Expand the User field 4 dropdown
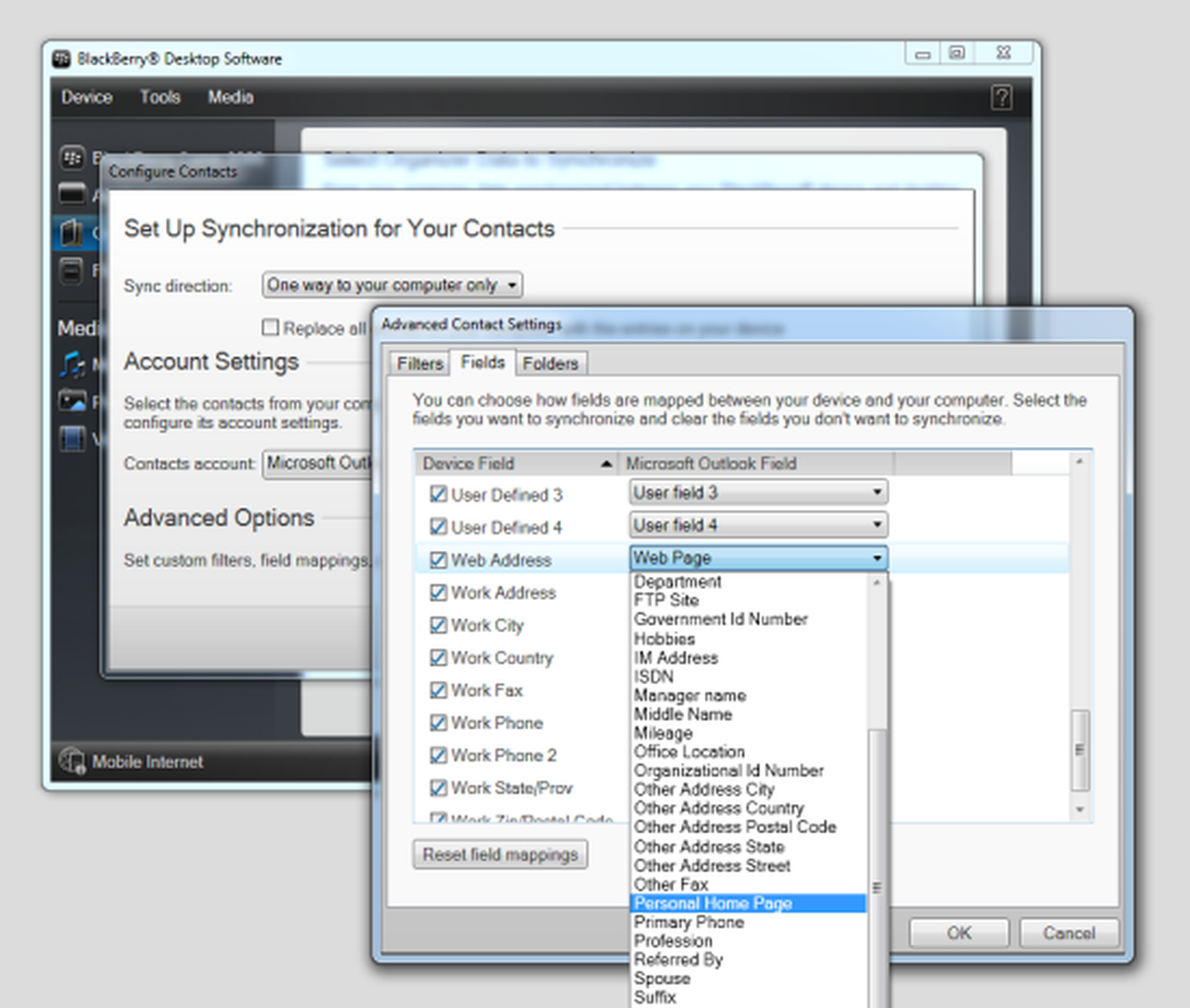Screen dimensions: 1190x1008 pos(876,524)
